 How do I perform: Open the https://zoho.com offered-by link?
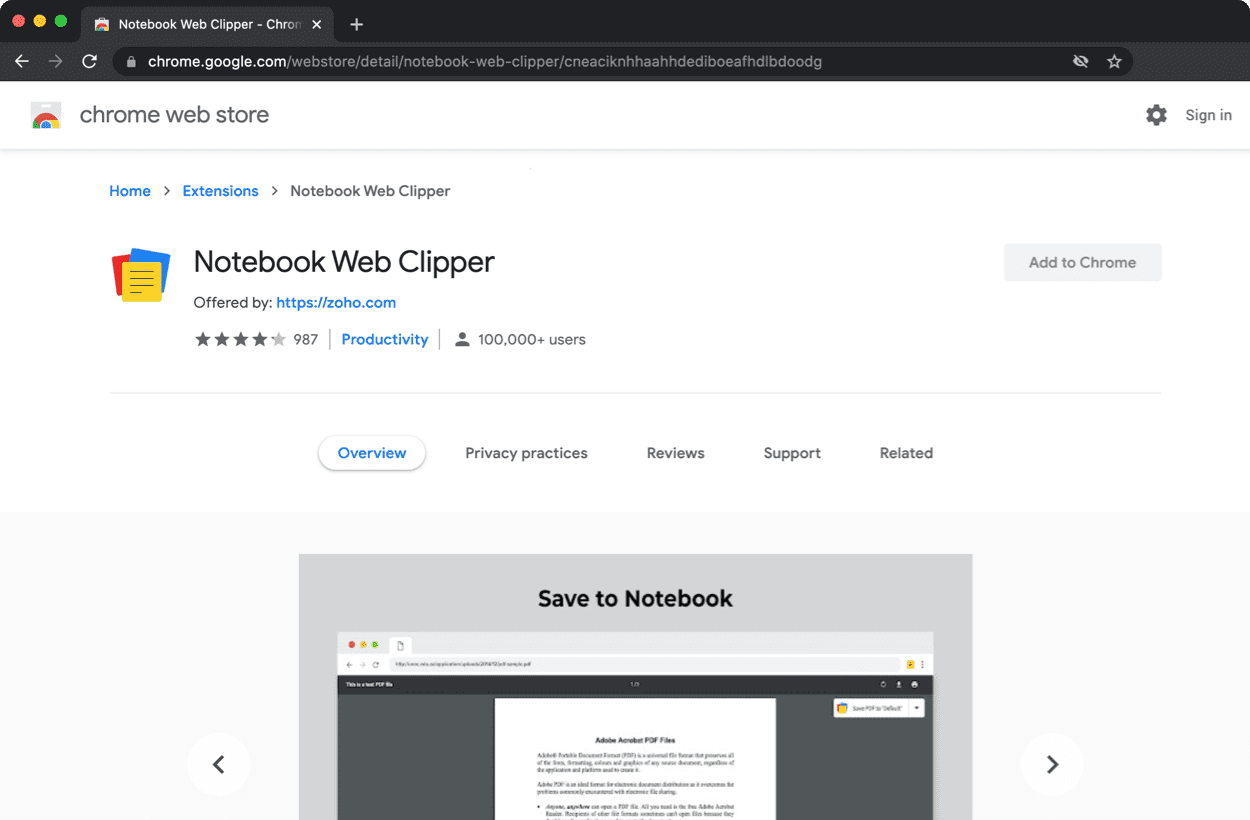336,302
